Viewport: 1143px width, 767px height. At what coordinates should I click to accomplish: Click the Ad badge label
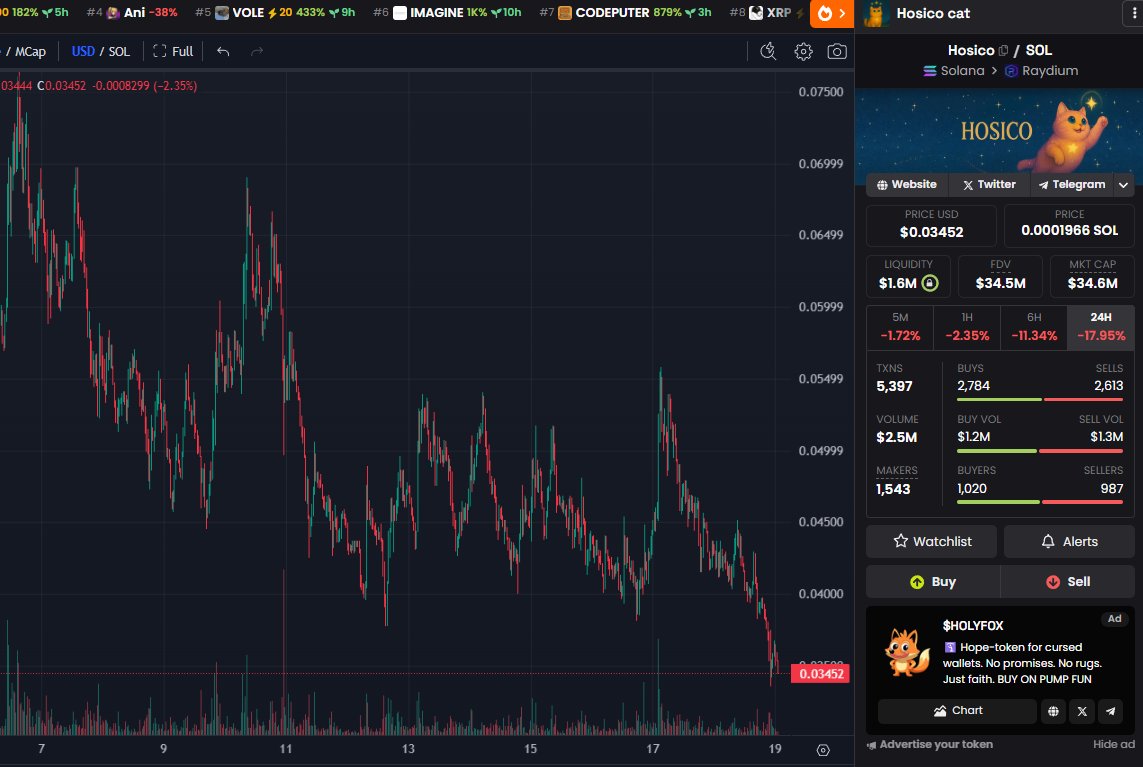1115,619
